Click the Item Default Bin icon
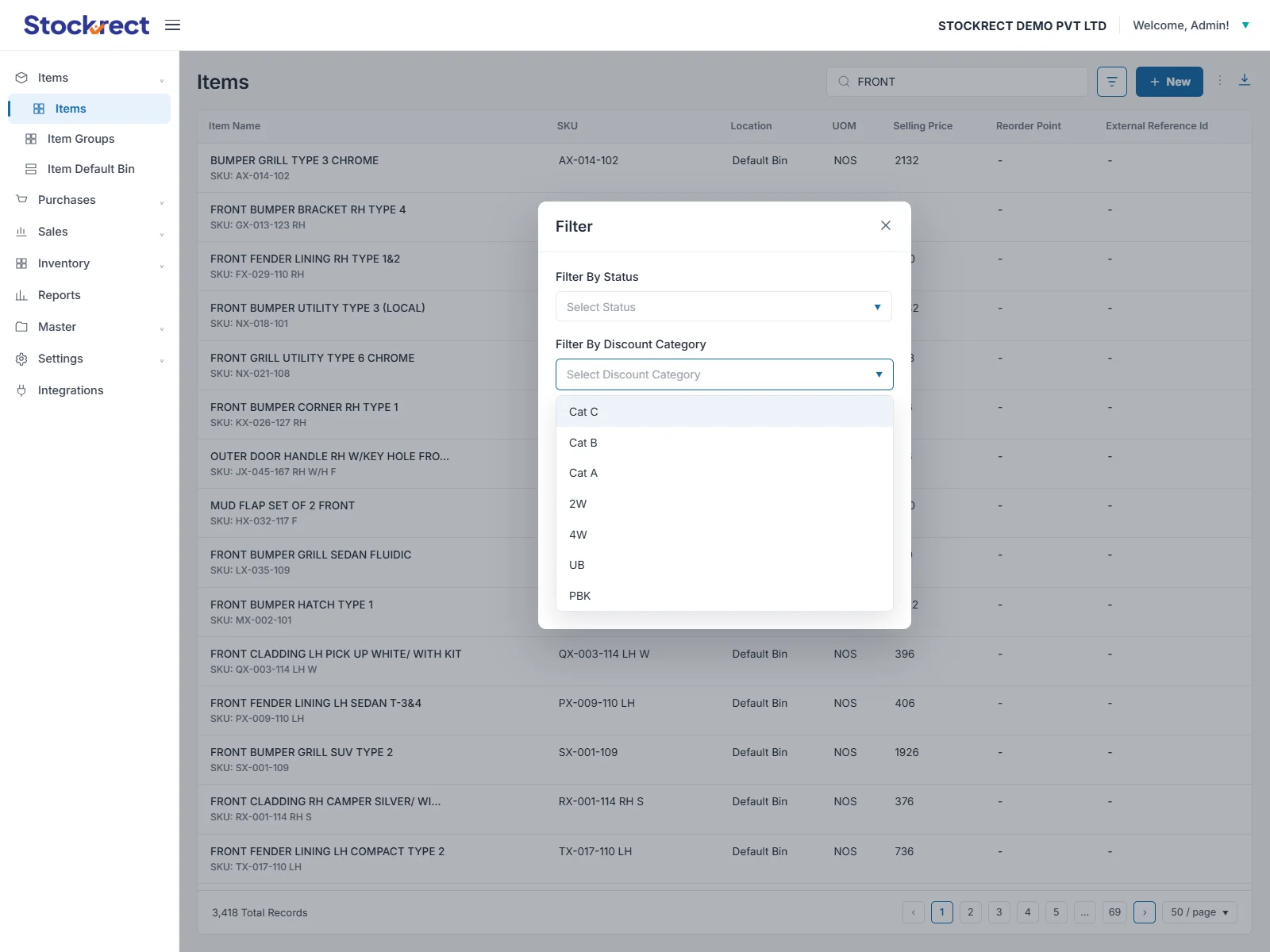1270x952 pixels. 31,169
